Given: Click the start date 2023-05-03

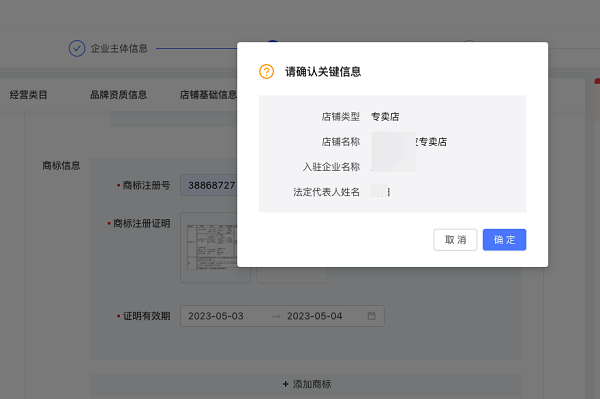Looking at the screenshot, I should click(x=216, y=316).
